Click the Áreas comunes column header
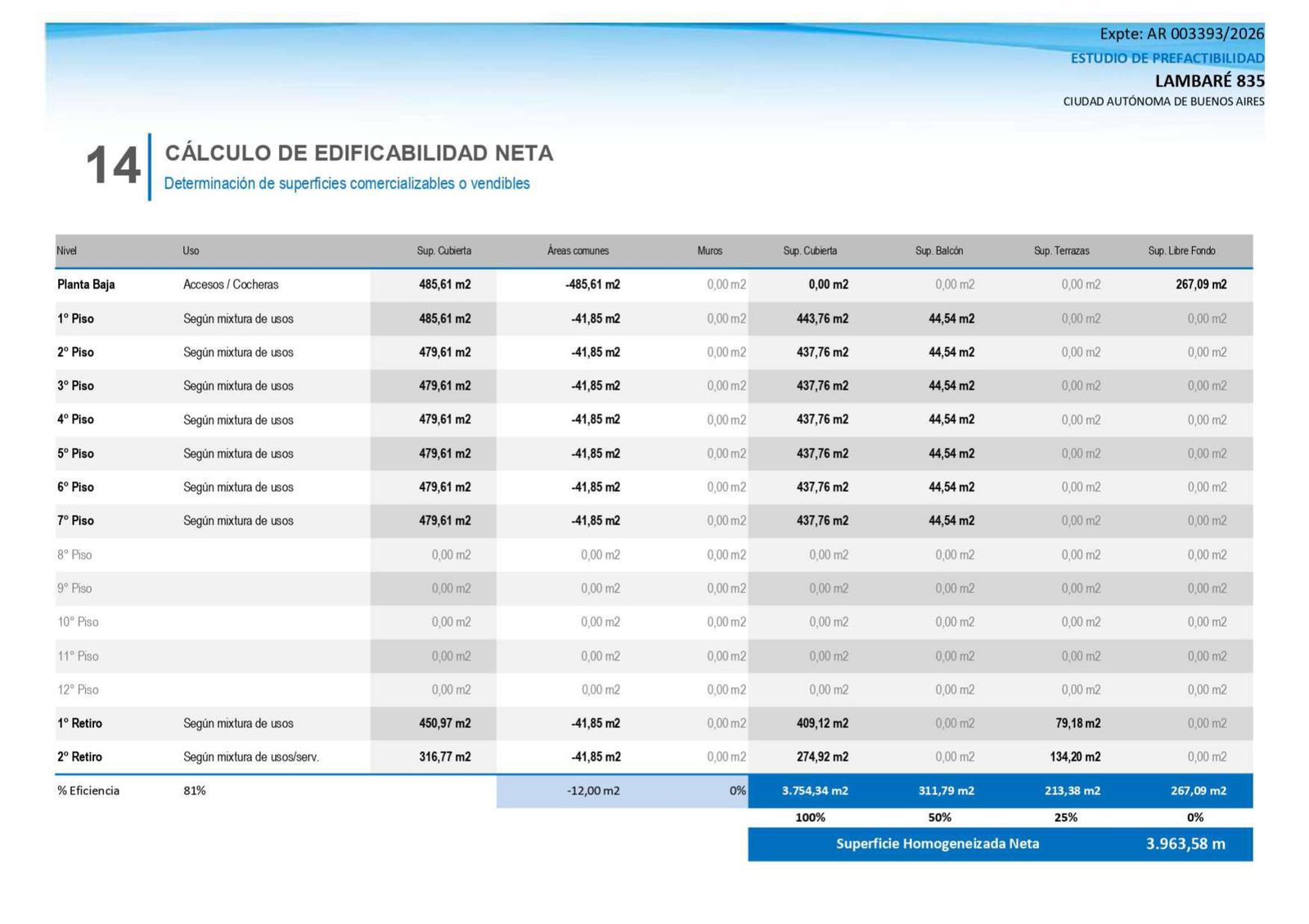 (578, 251)
